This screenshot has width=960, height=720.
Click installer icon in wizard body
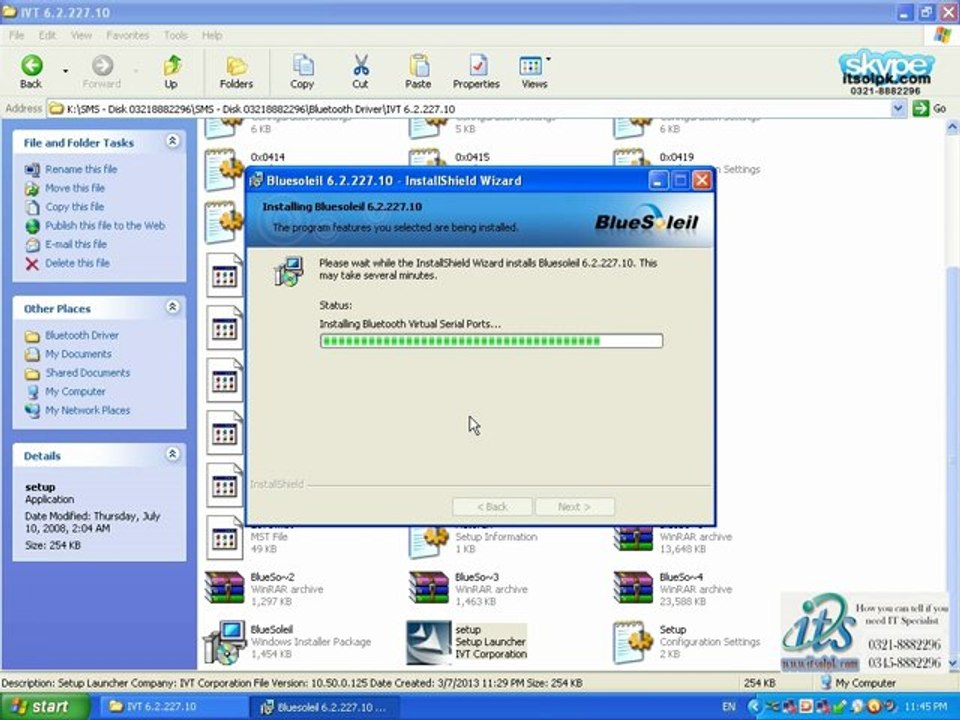pos(288,271)
